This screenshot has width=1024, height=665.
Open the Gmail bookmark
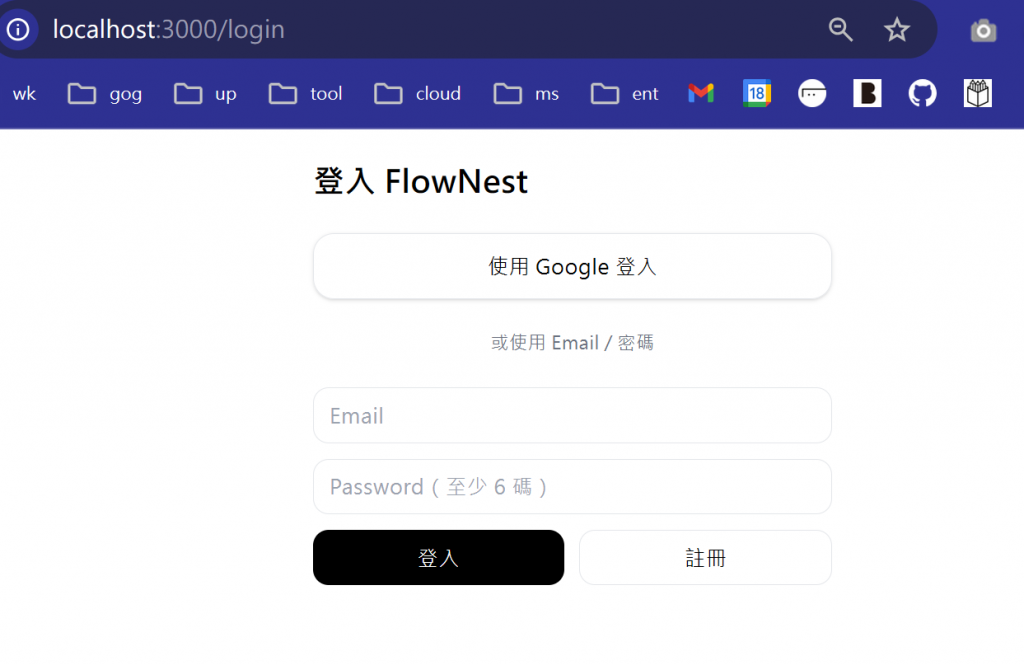(701, 93)
